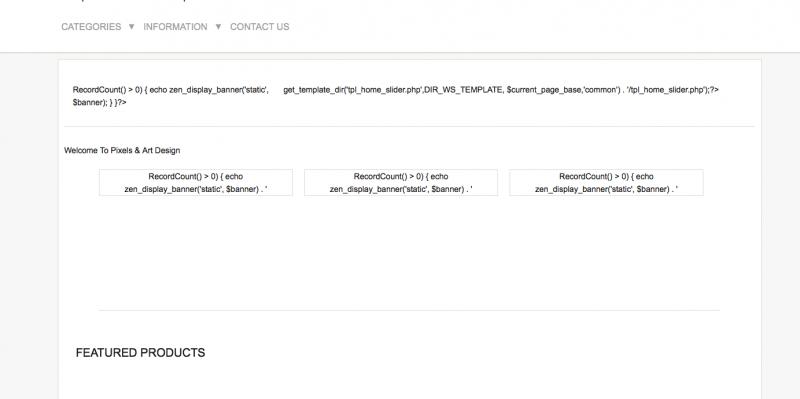The image size is (800, 399).
Task: Open the CATEGORIES menu
Action: point(91,27)
